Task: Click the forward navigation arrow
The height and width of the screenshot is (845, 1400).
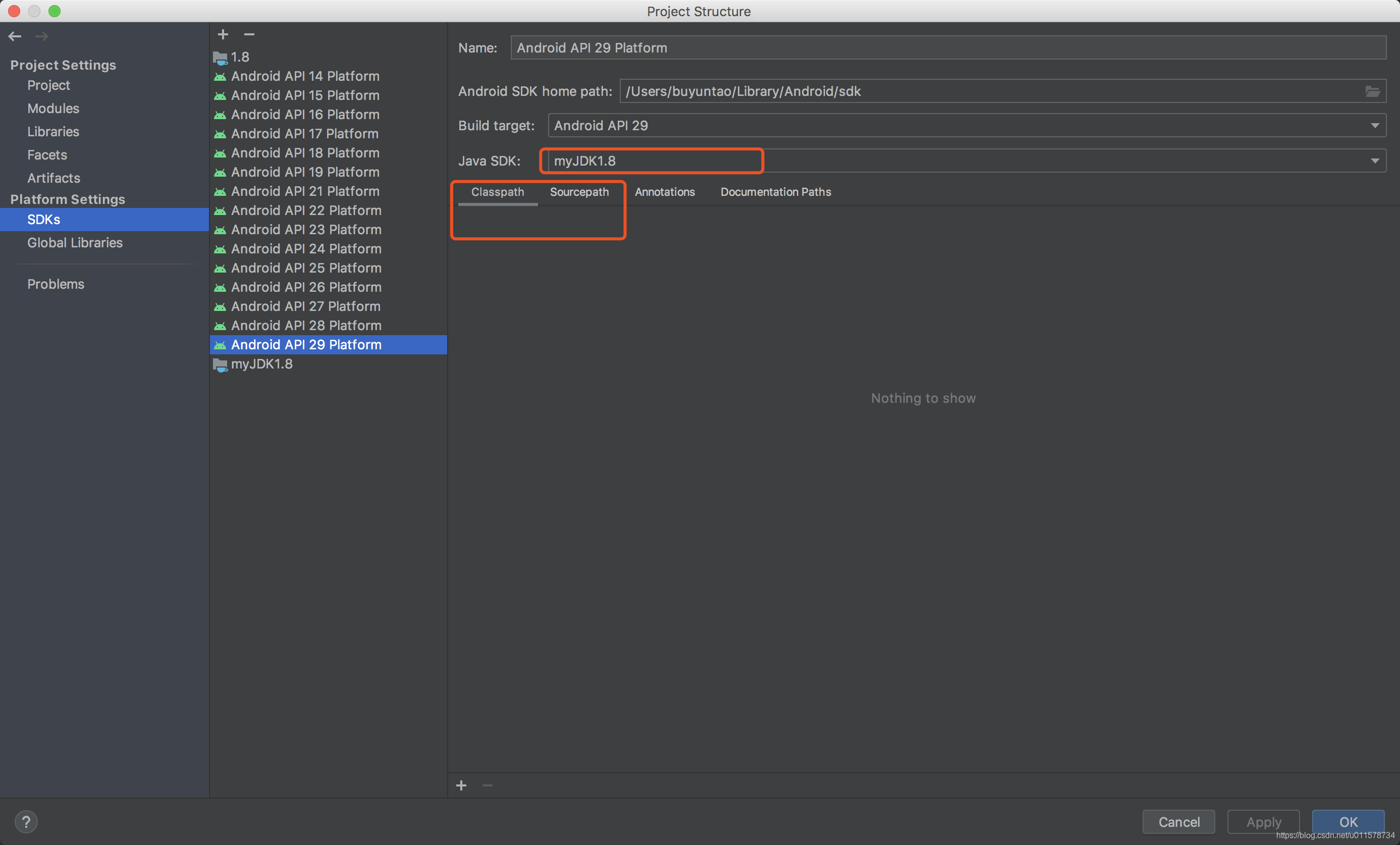Action: [x=41, y=36]
